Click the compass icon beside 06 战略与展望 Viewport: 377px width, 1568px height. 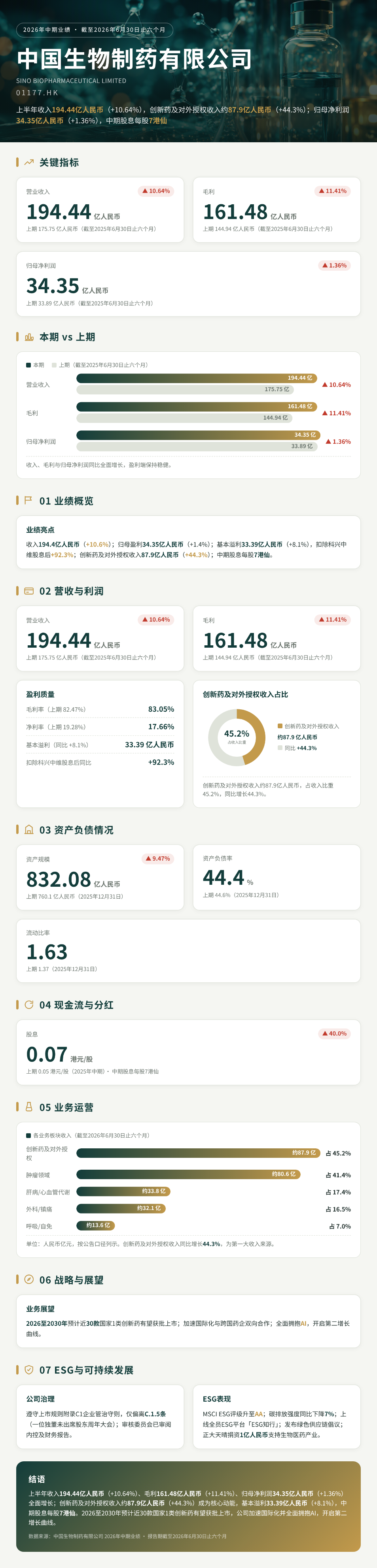click(28, 1280)
